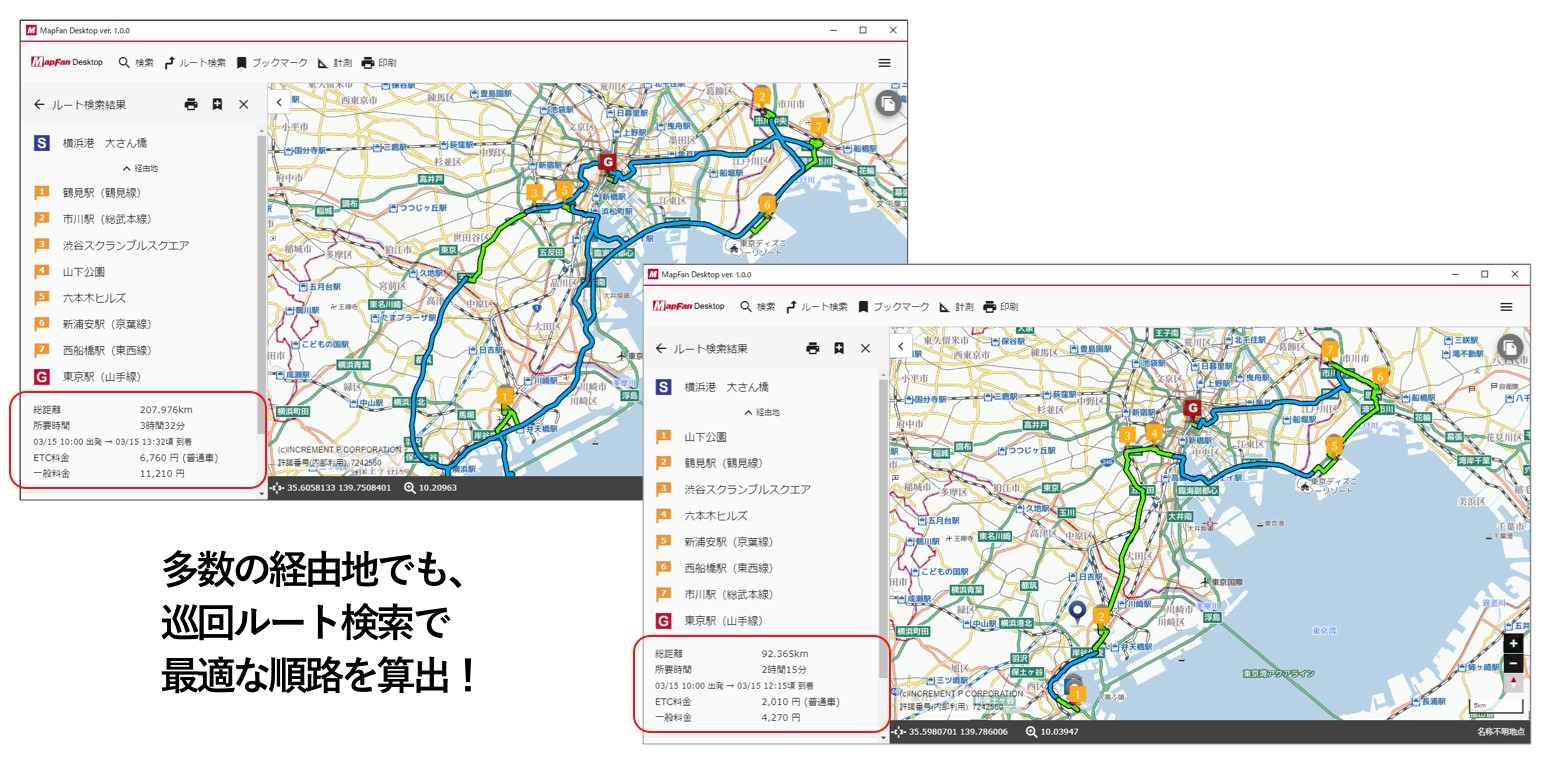
Task: Select waypoint 3 渋谷スクランブルスクエア in front window
Action: [x=733, y=489]
